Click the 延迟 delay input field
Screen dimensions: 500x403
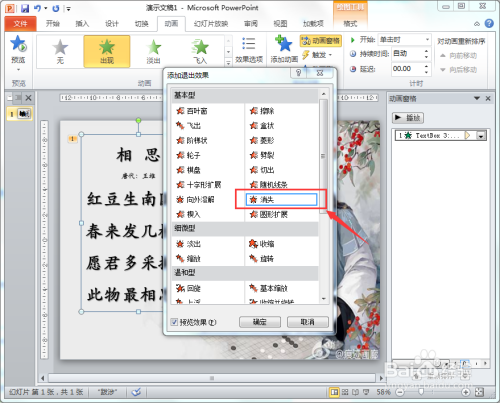point(407,69)
